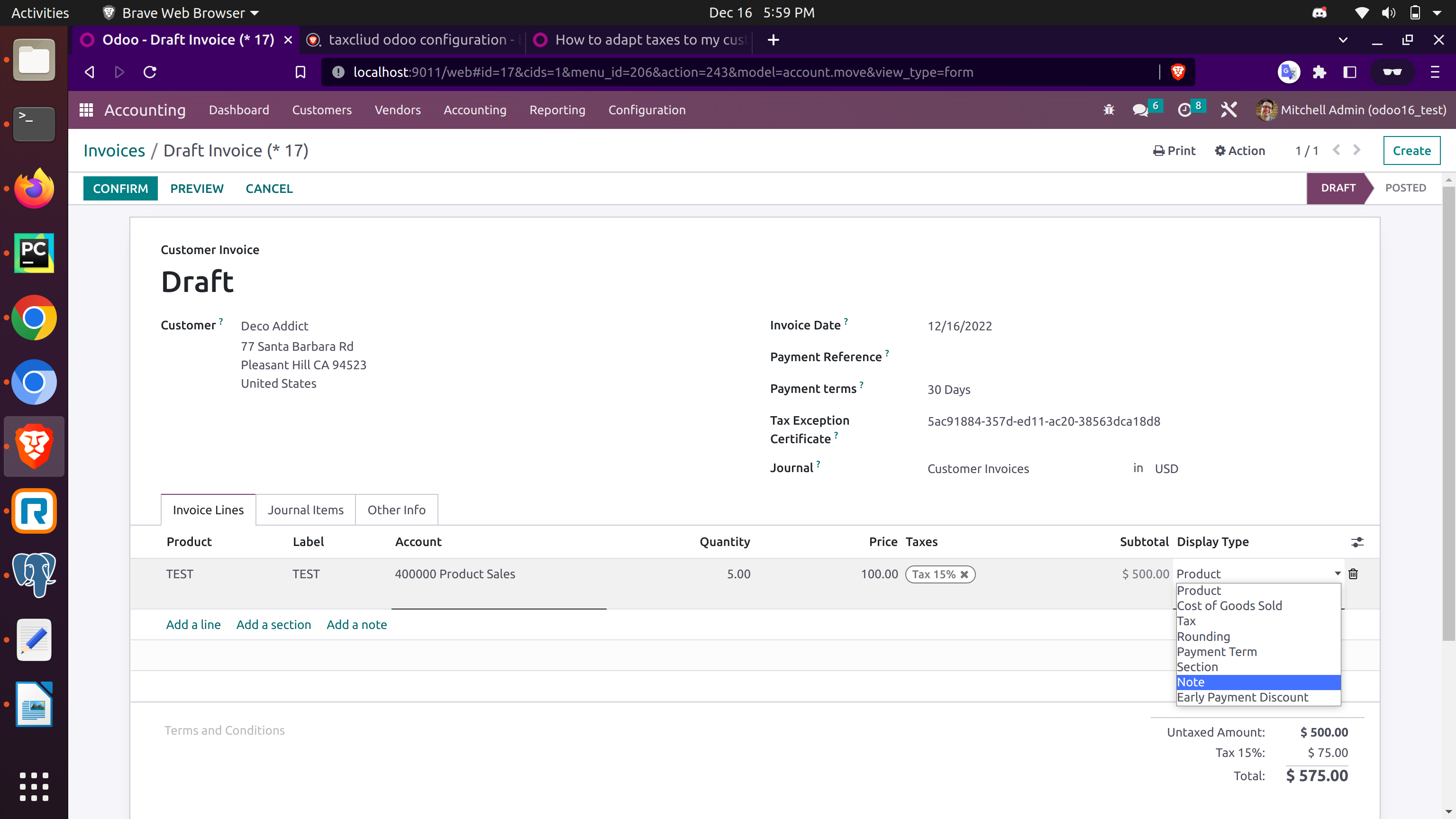The image size is (1456, 819).
Task: Open the Reporting menu
Action: 557,109
